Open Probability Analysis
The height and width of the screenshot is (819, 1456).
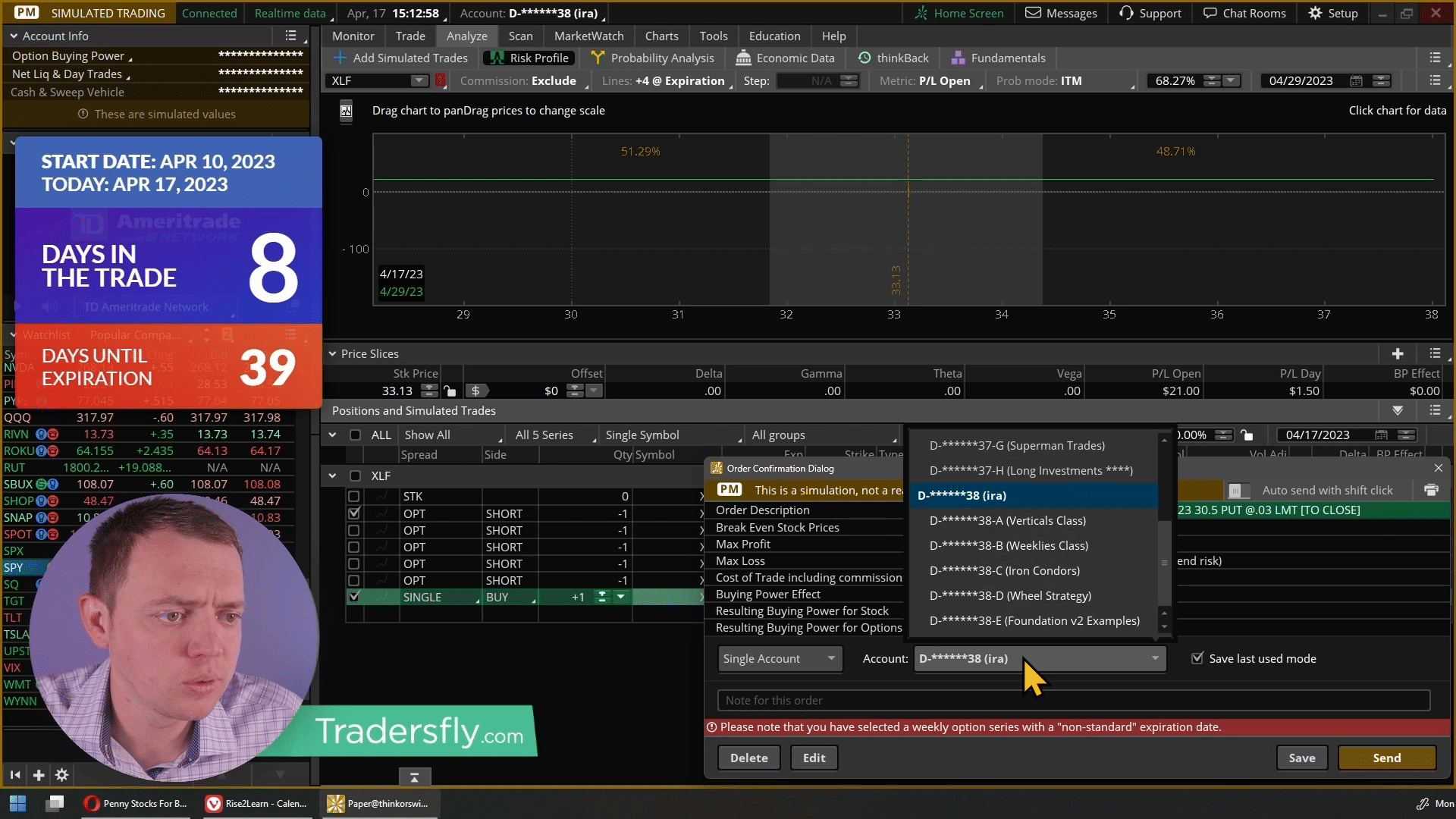[x=653, y=58]
